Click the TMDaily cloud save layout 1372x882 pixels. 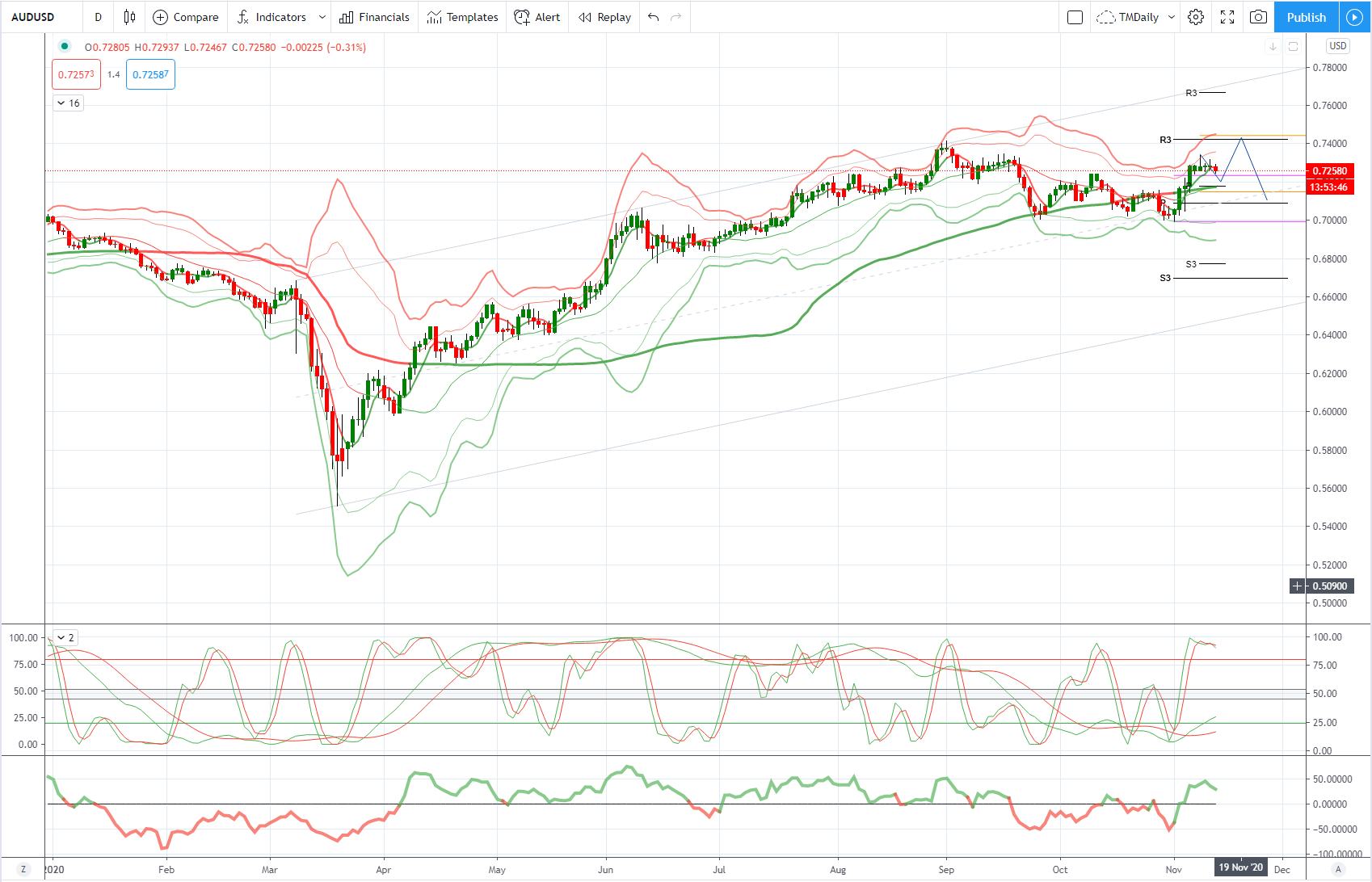(1128, 17)
